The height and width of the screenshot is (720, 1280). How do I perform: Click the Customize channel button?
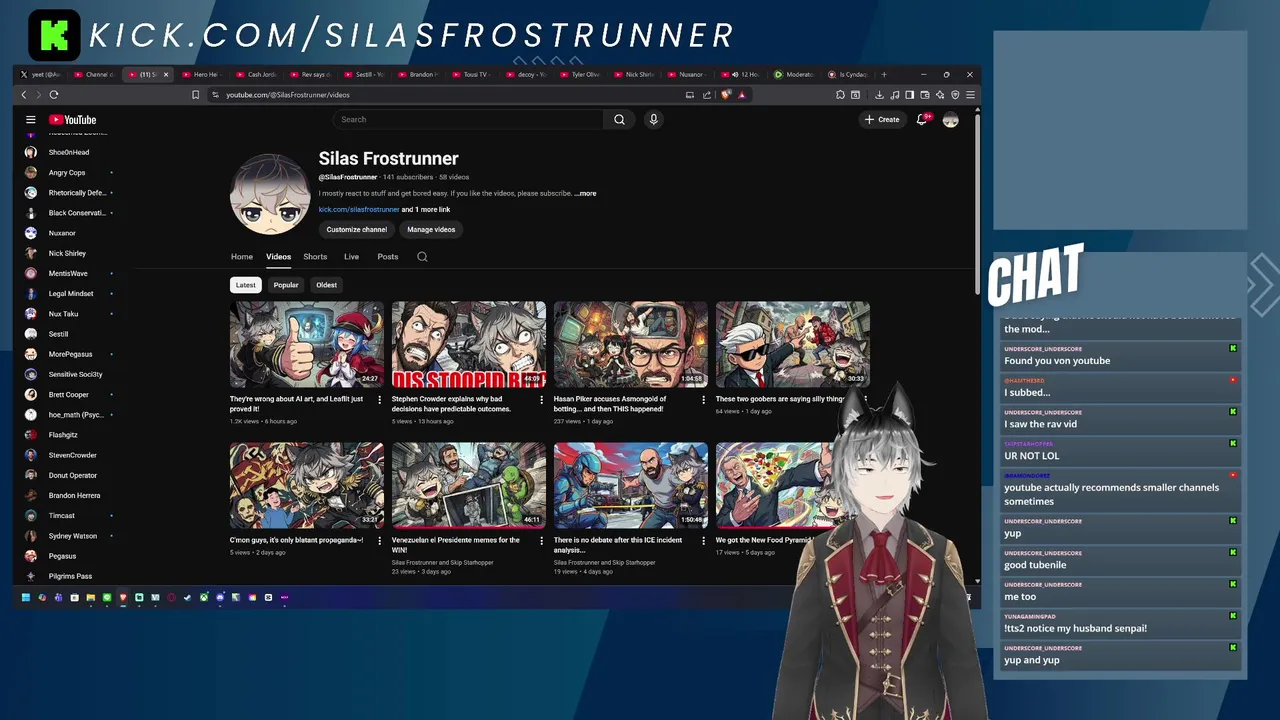pyautogui.click(x=356, y=230)
